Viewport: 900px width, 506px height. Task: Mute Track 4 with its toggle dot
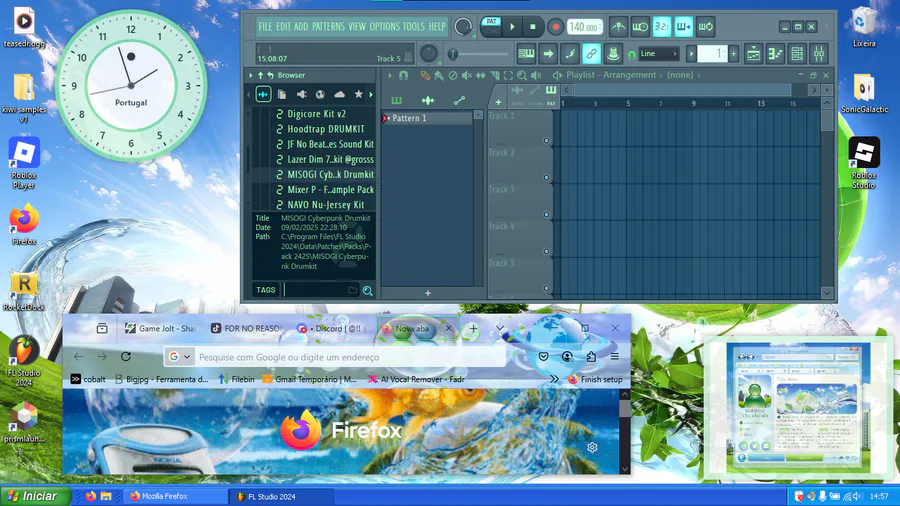546,251
